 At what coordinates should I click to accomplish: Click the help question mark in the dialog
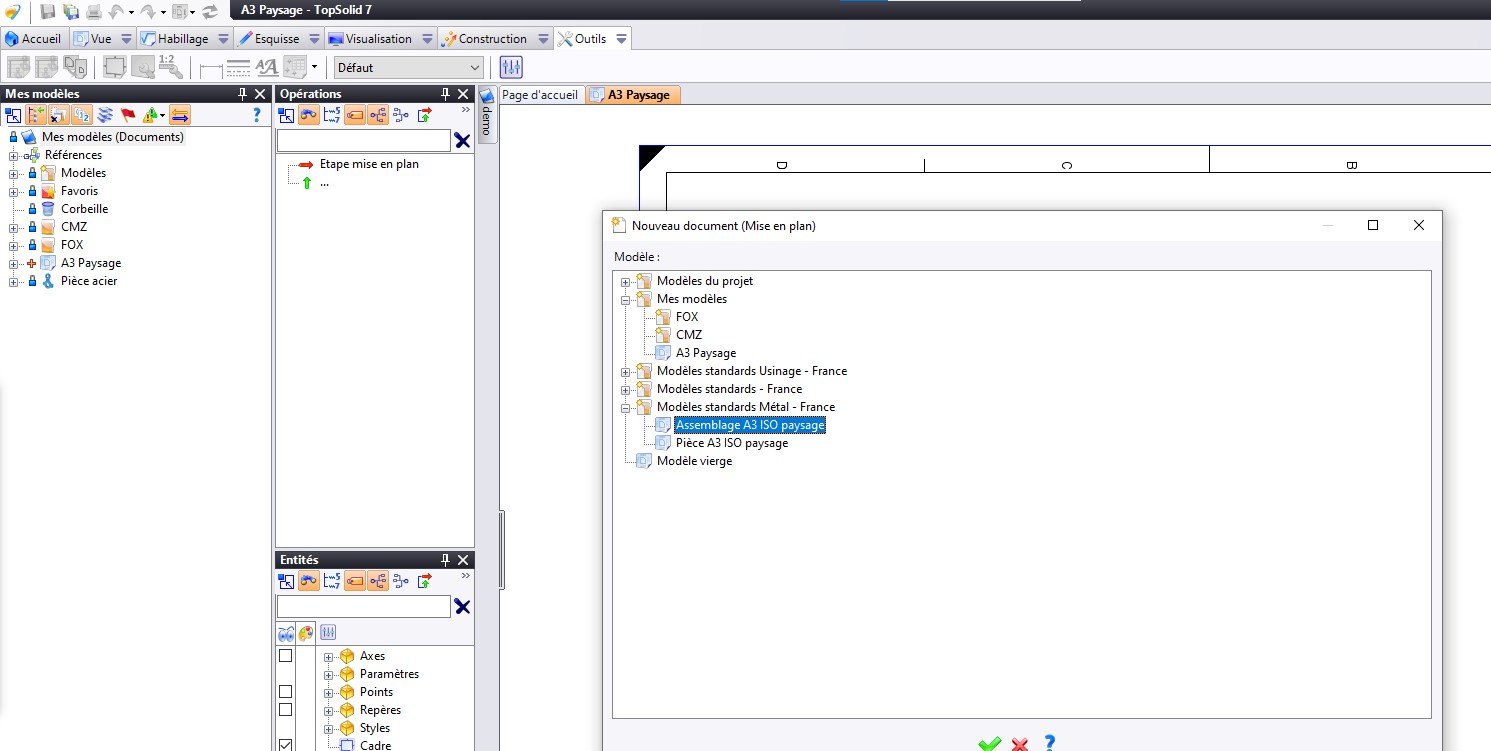tap(1049, 743)
